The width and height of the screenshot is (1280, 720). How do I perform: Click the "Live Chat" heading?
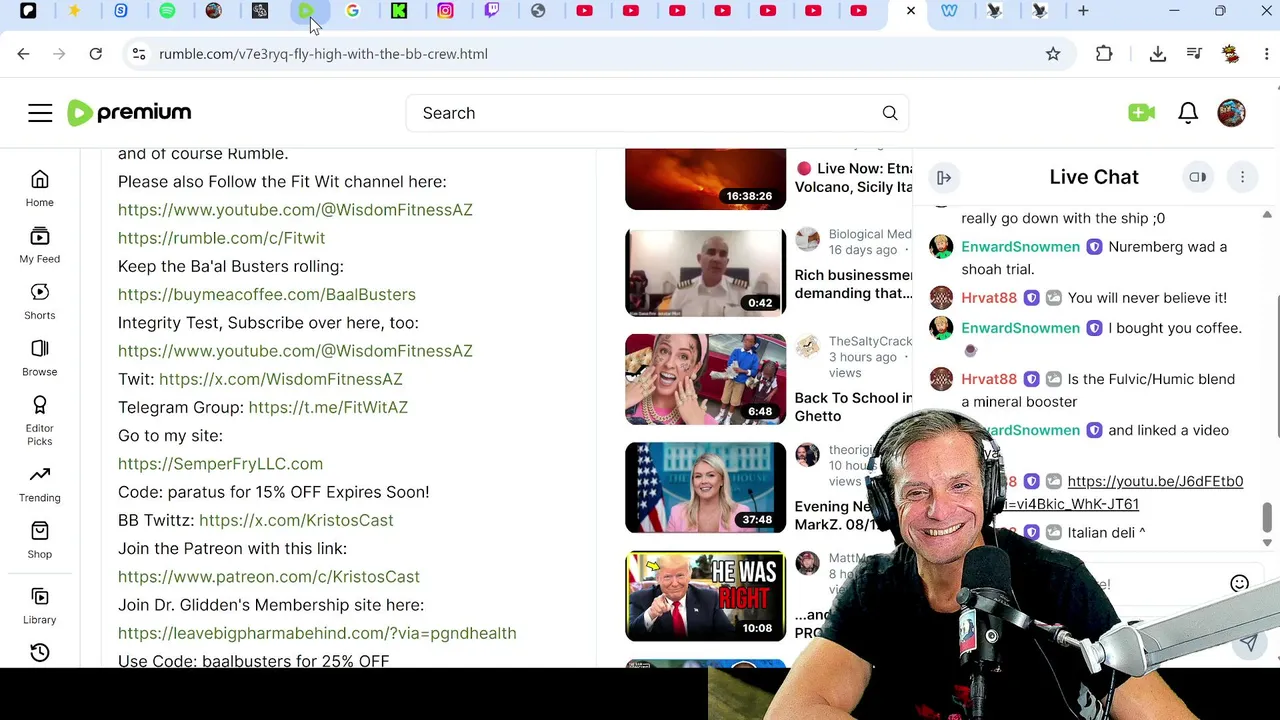point(1094,177)
